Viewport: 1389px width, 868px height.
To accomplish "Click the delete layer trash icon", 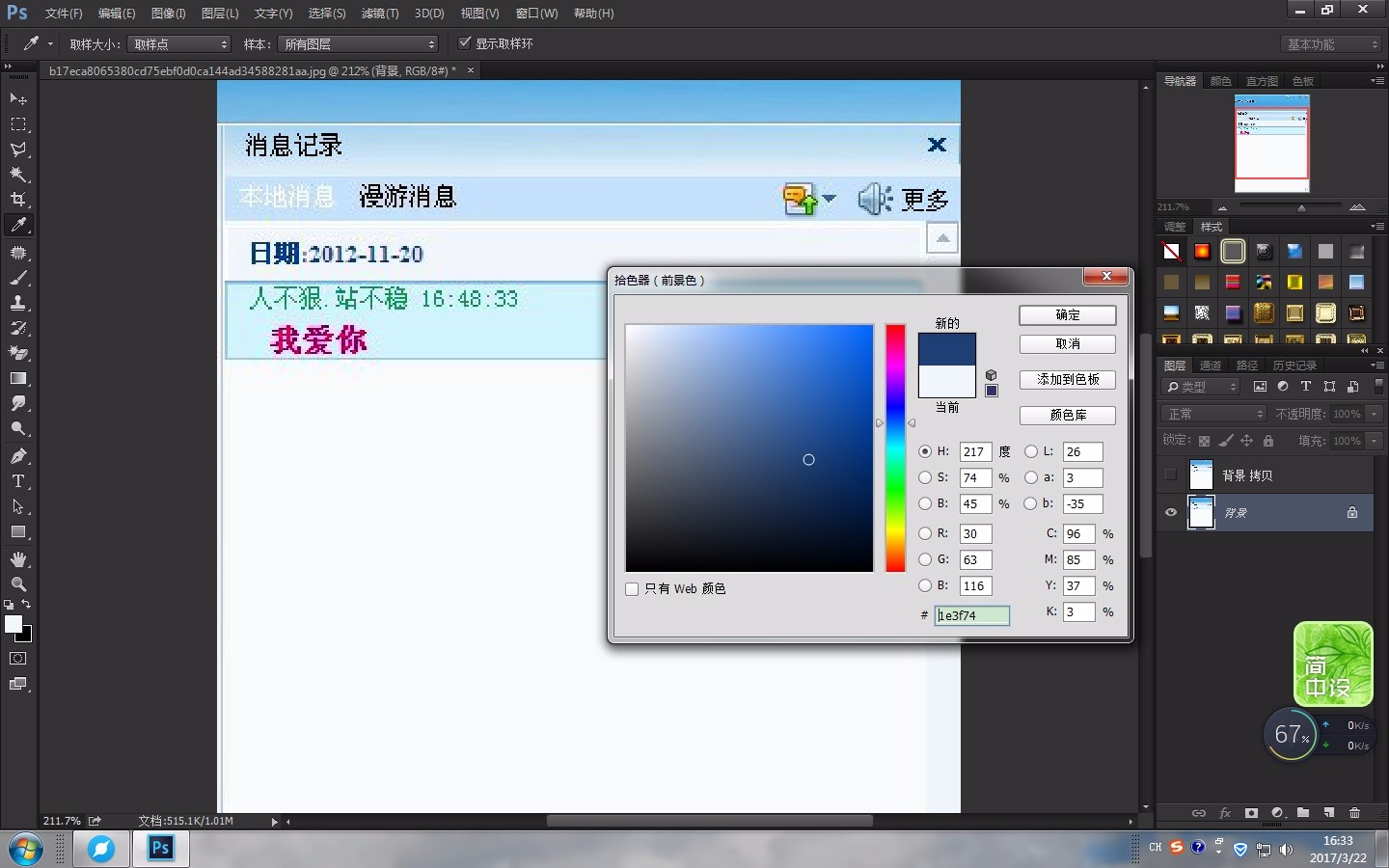I will tap(1354, 813).
